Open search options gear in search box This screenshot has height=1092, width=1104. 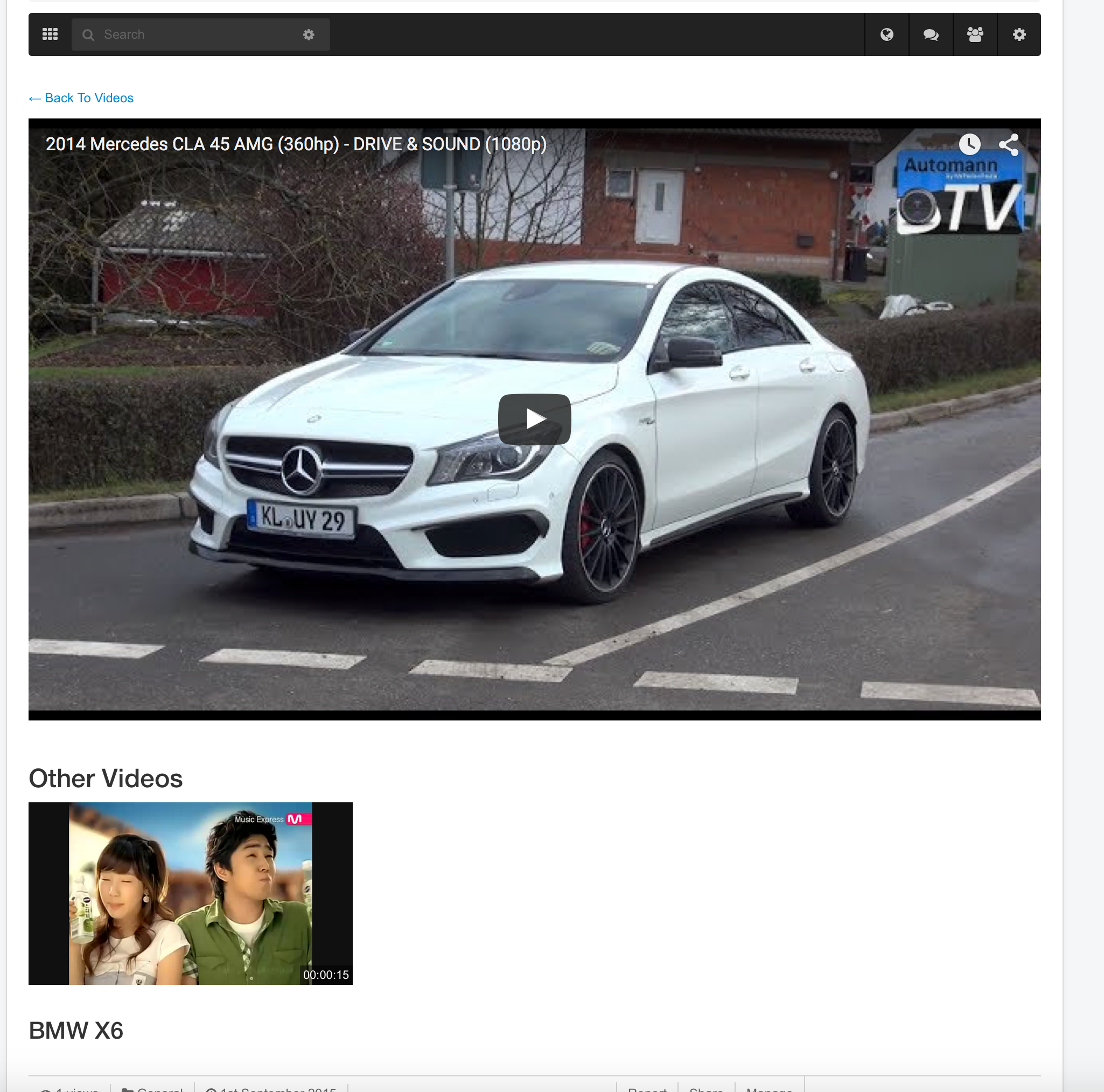click(x=309, y=35)
